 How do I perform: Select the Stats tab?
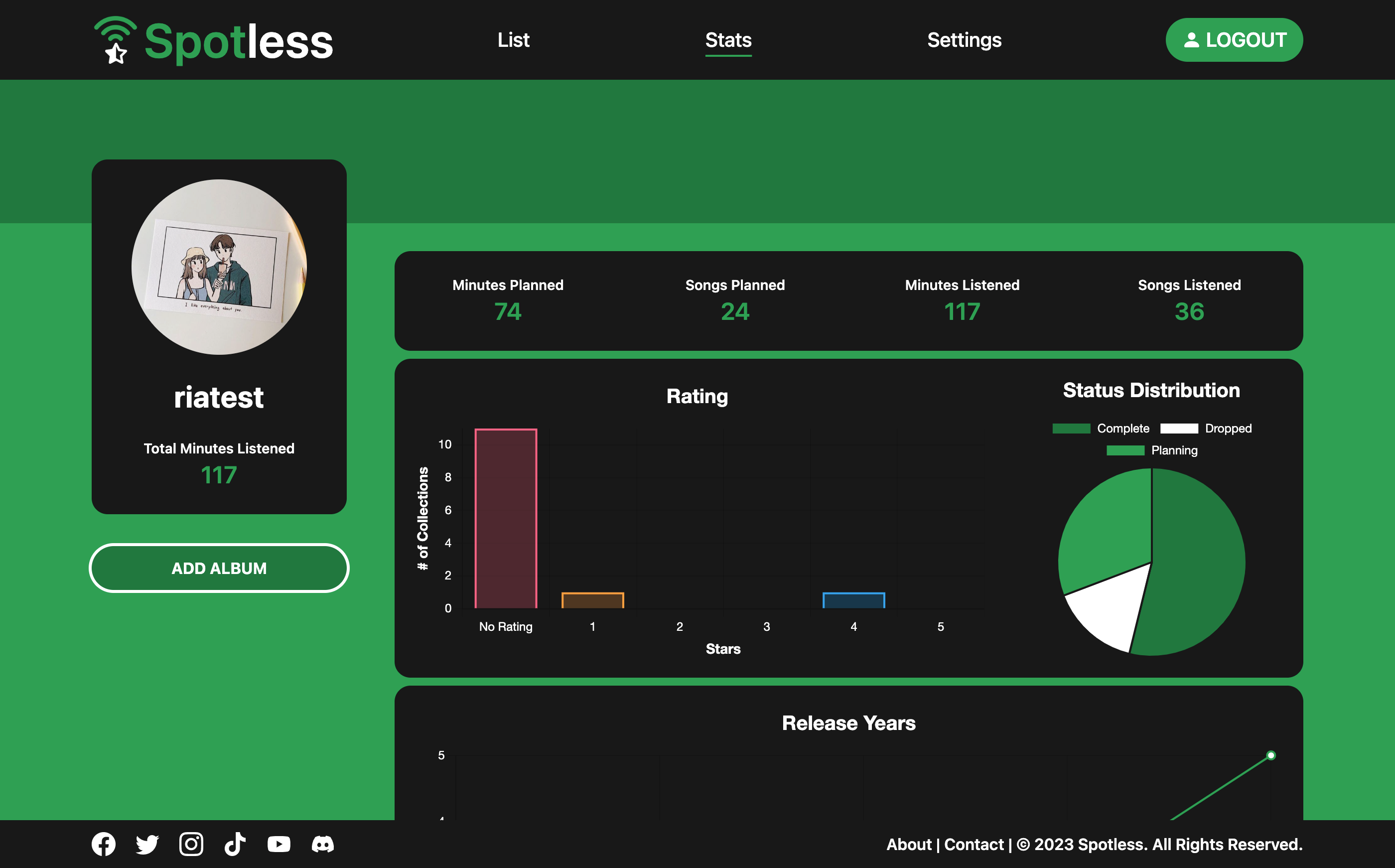click(x=727, y=40)
